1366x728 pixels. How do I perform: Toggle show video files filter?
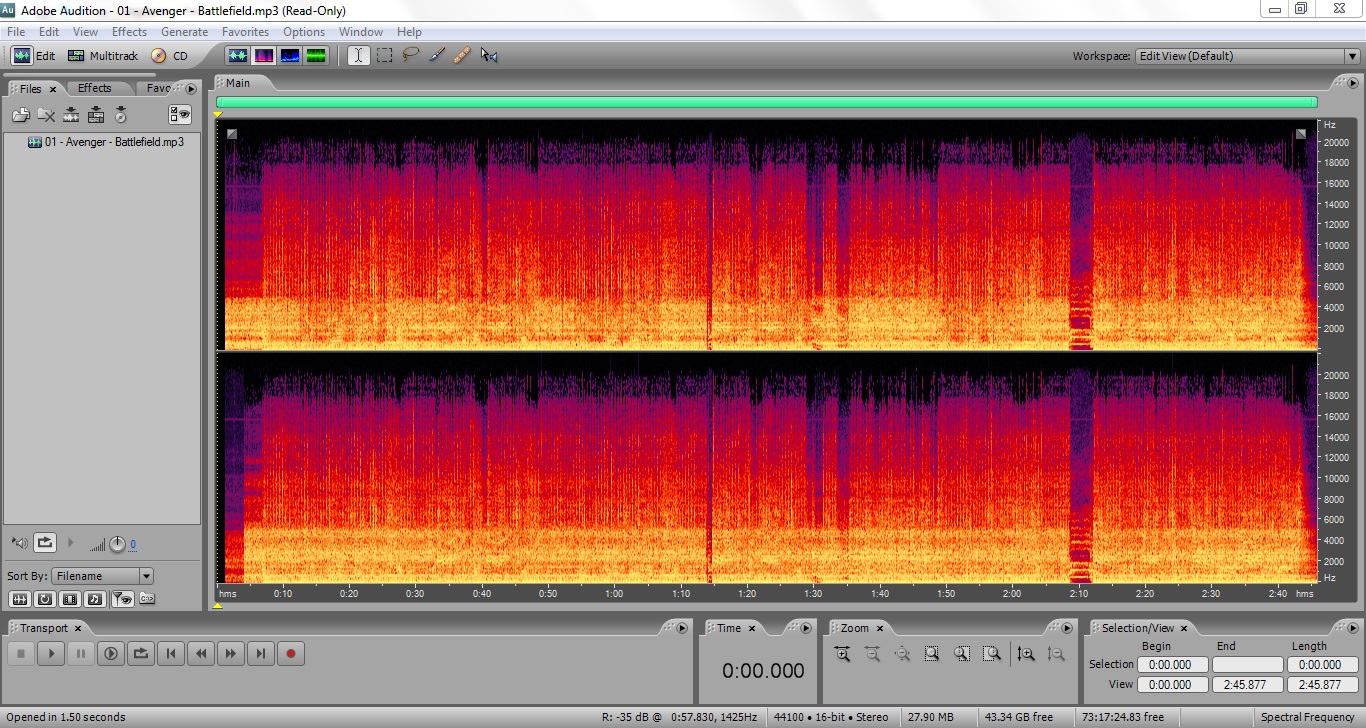69,599
